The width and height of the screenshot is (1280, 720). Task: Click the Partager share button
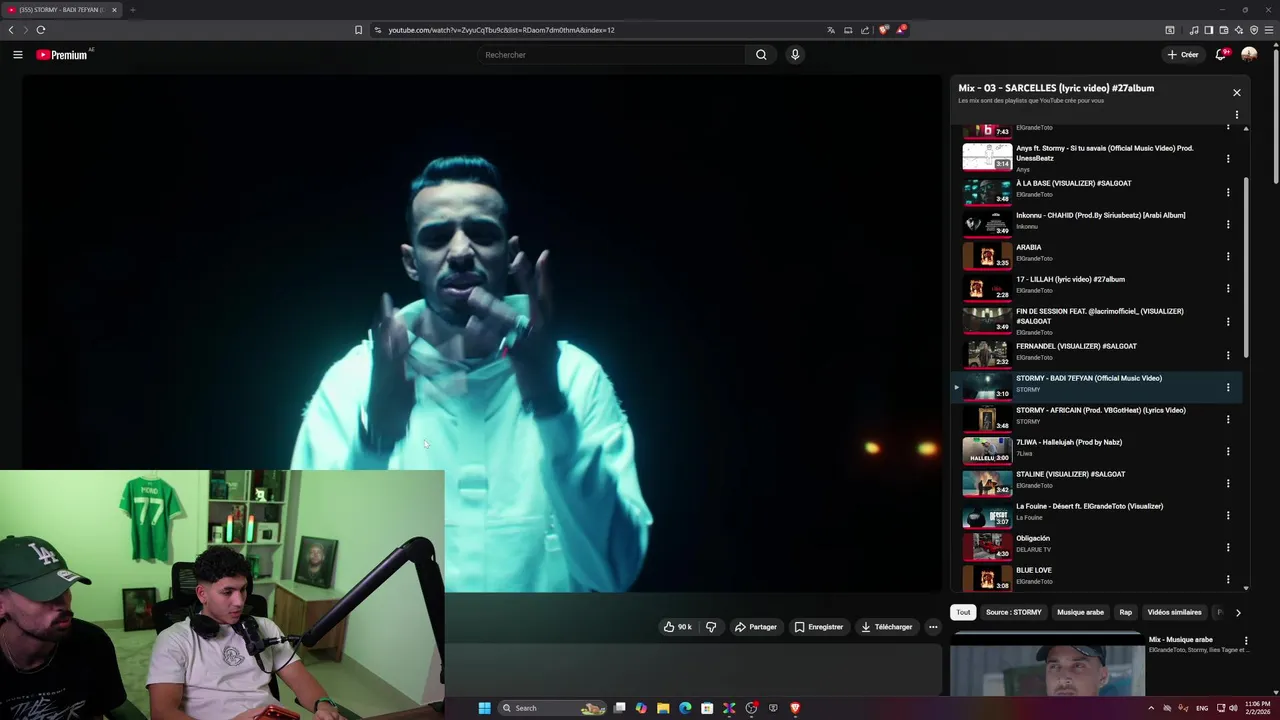[756, 627]
